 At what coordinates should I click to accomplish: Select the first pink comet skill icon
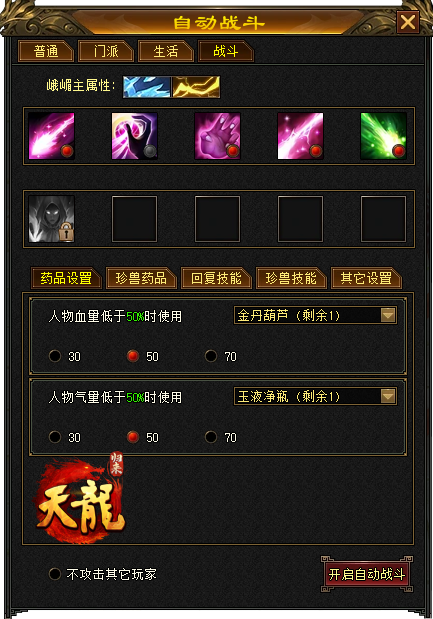click(51, 136)
